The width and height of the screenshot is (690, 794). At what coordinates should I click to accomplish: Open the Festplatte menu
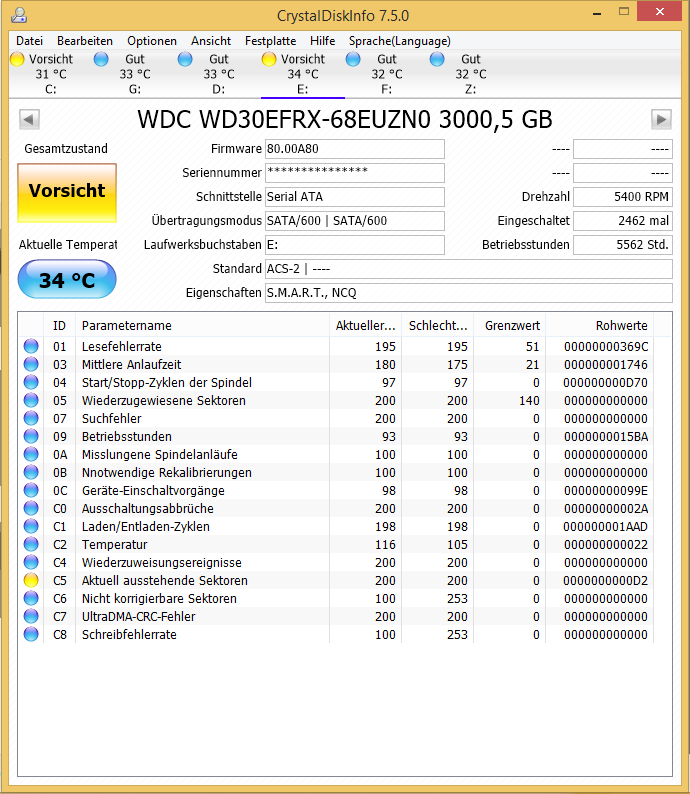coord(270,41)
